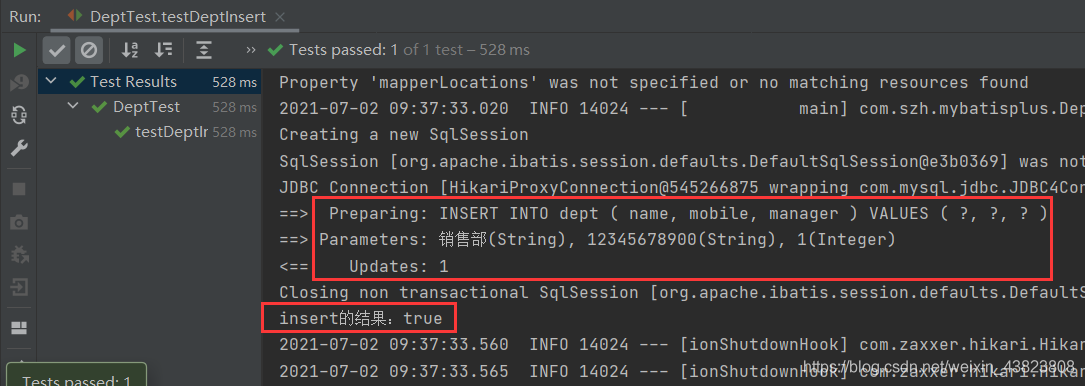This screenshot has width=1085, height=386.
Task: Collapse the Test Results tree node
Action: click(x=51, y=82)
